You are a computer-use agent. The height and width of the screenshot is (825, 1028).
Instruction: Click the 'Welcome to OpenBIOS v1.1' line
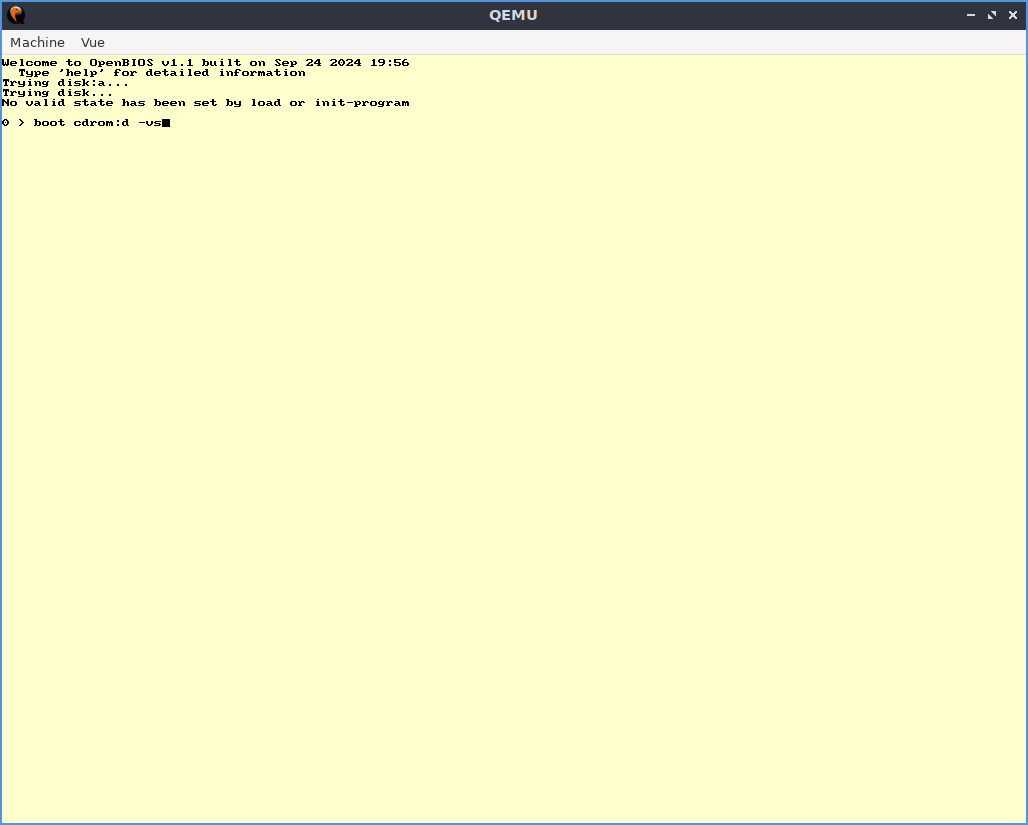click(206, 63)
